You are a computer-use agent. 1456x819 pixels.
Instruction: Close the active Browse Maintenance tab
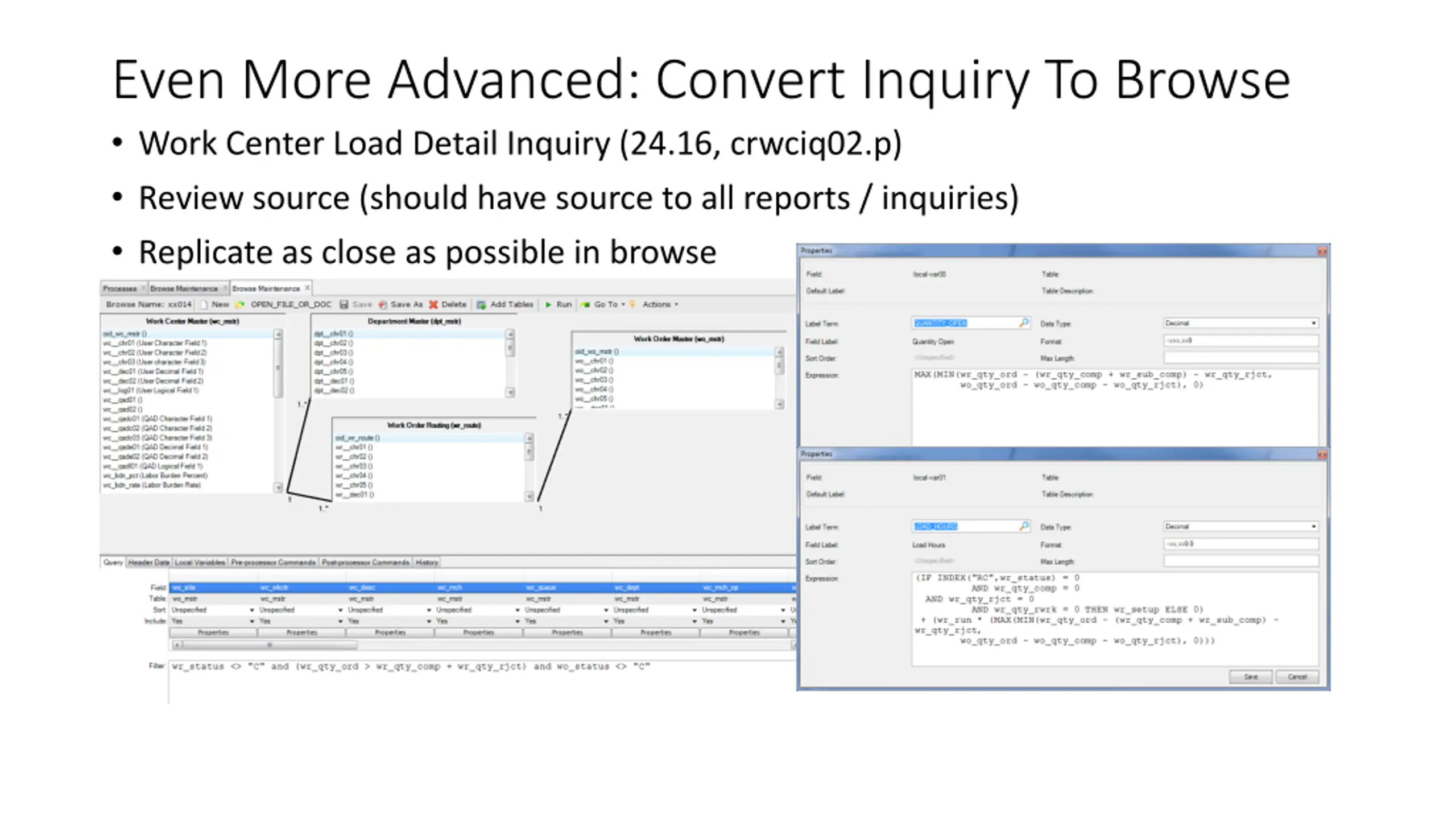point(307,288)
